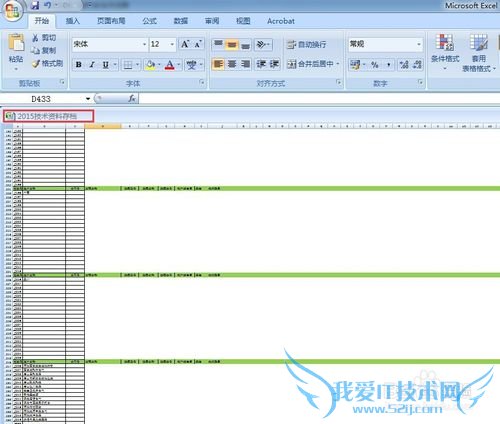
Task: Increase font size with the large A
Action: click(185, 44)
